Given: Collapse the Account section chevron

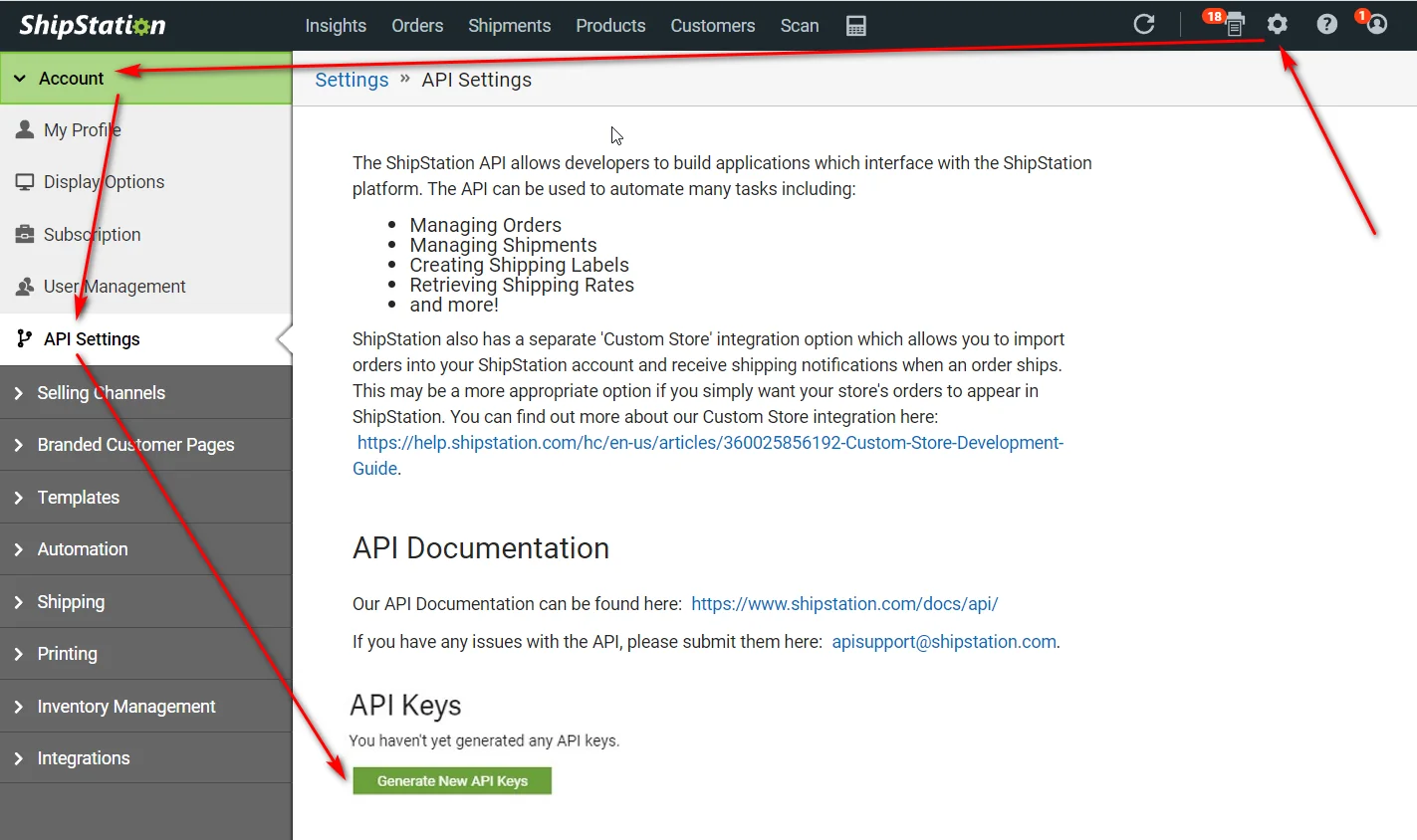Looking at the screenshot, I should click(x=20, y=79).
